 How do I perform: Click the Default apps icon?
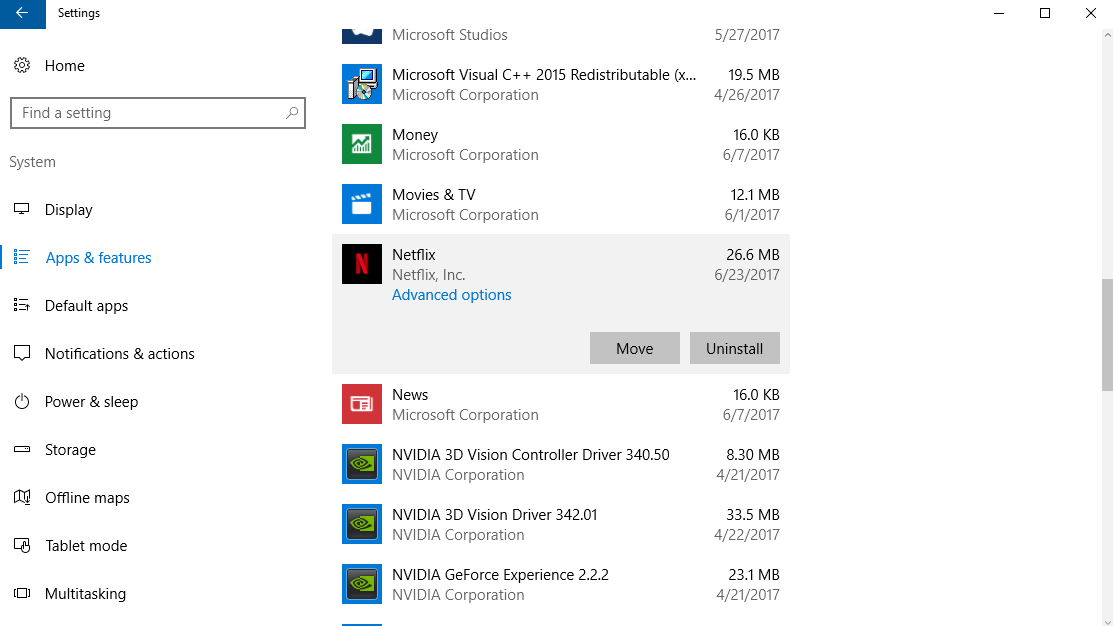pyautogui.click(x=22, y=305)
